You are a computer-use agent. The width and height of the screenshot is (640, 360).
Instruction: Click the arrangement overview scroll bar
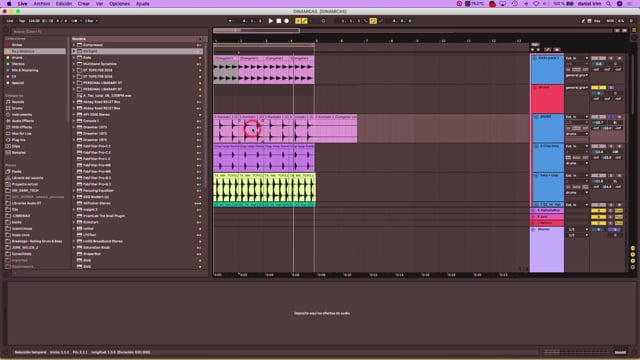pyautogui.click(x=412, y=31)
